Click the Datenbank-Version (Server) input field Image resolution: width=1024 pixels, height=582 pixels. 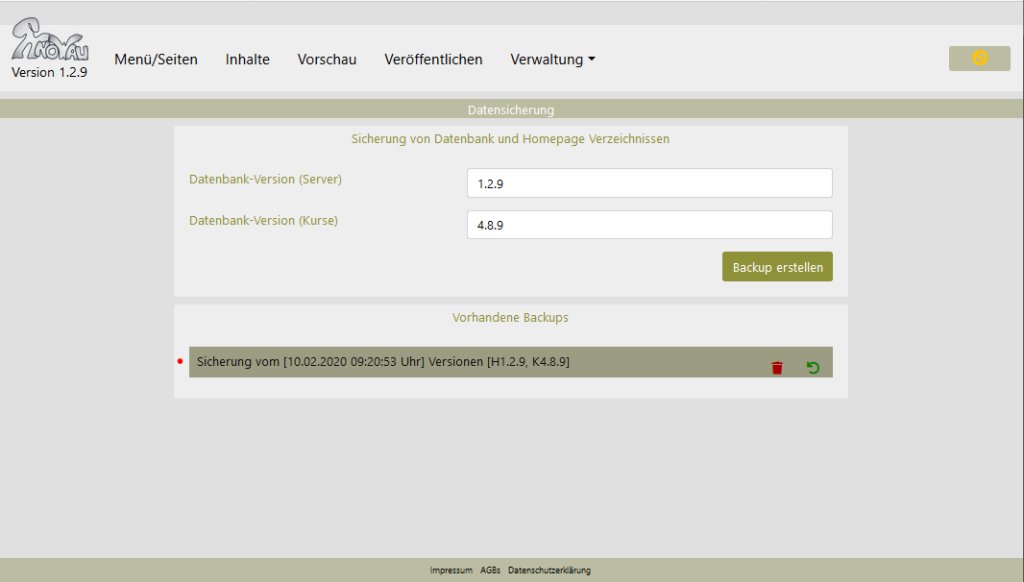tap(649, 184)
